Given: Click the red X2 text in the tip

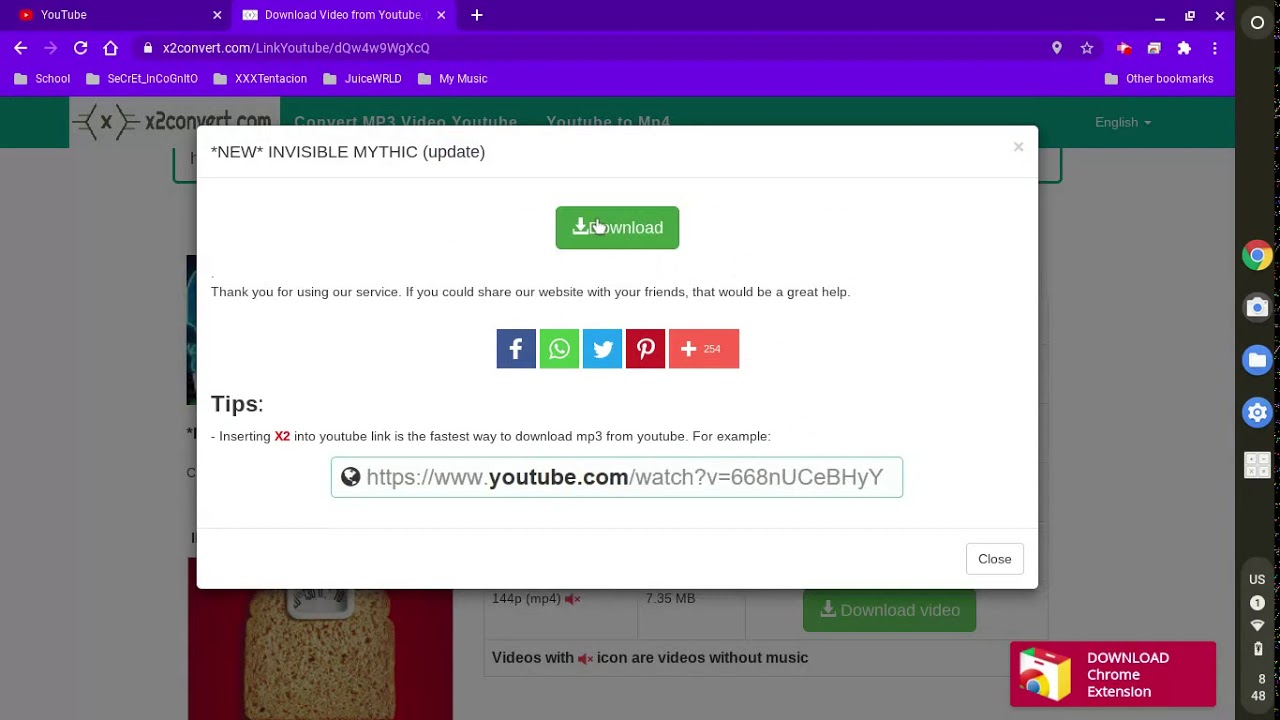Looking at the screenshot, I should tap(282, 436).
